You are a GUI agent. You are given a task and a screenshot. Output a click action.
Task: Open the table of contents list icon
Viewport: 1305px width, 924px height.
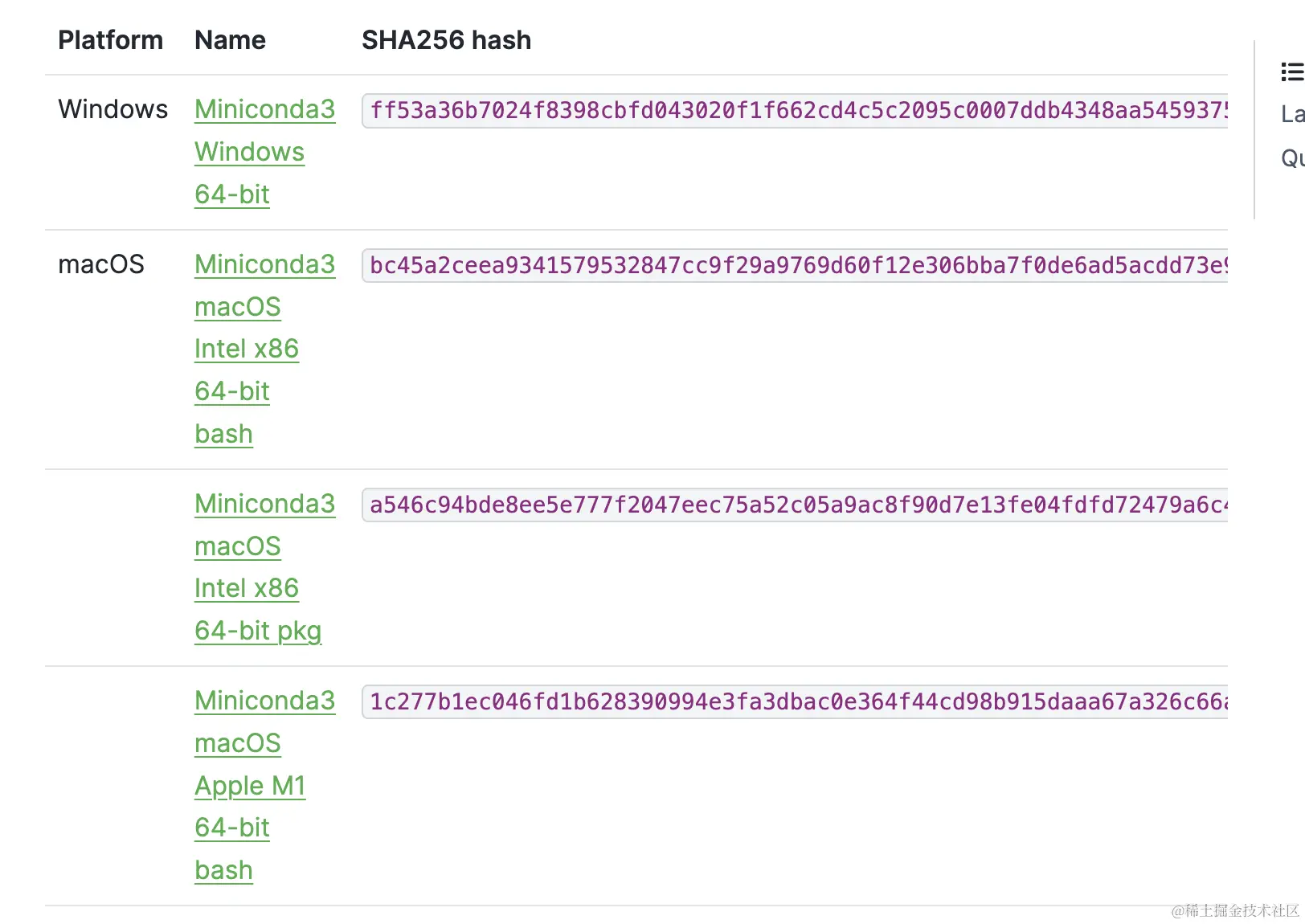click(1291, 72)
